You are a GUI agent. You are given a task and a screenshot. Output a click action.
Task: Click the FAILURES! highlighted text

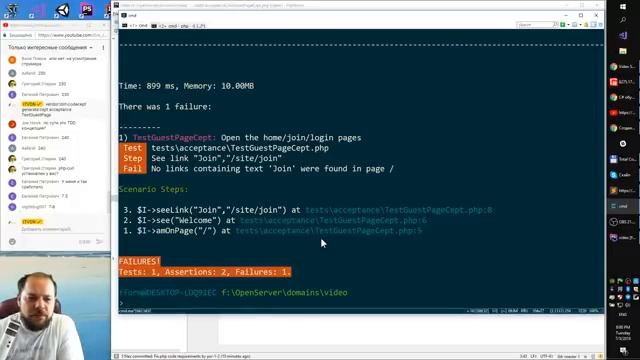(x=140, y=261)
